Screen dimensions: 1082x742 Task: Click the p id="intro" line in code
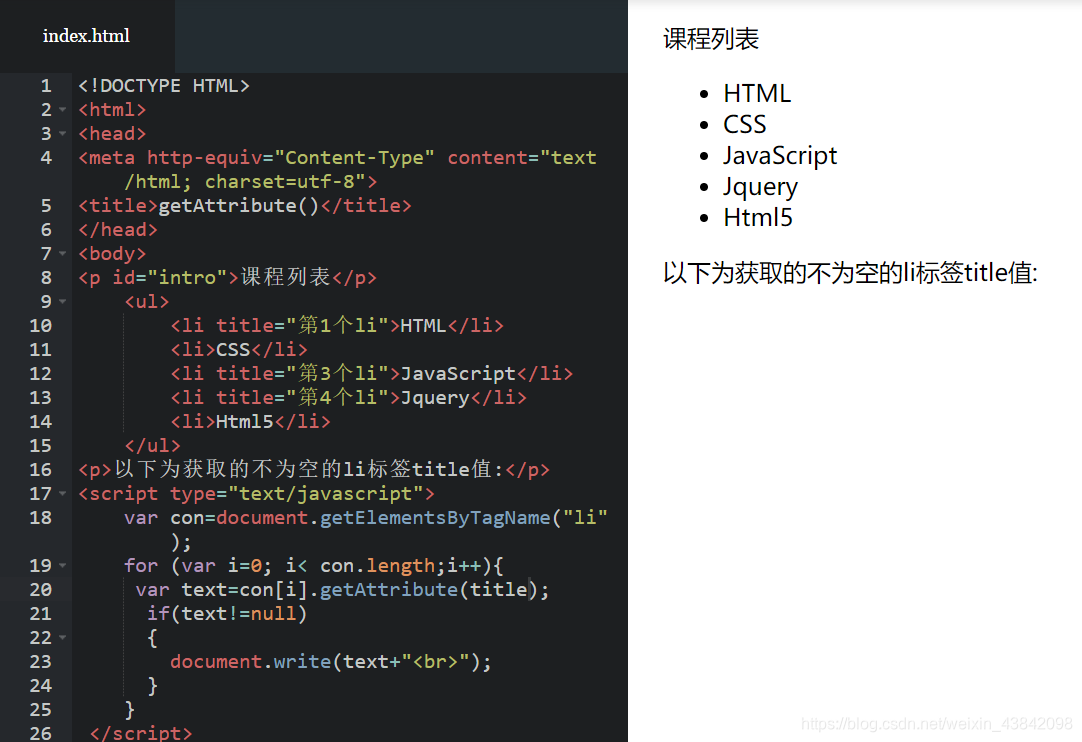pyautogui.click(x=228, y=277)
